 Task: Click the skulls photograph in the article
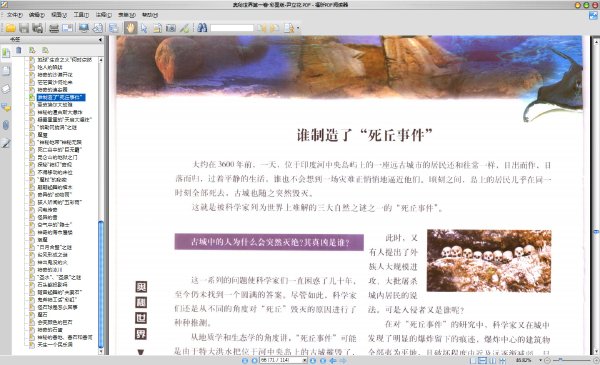pos(489,261)
